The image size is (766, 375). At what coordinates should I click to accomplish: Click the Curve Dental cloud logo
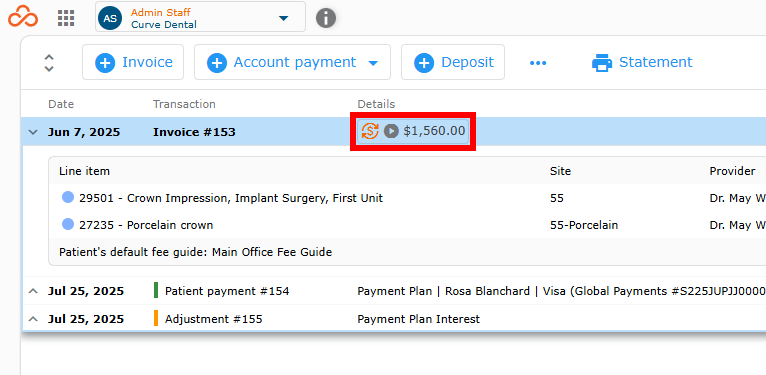(x=23, y=18)
